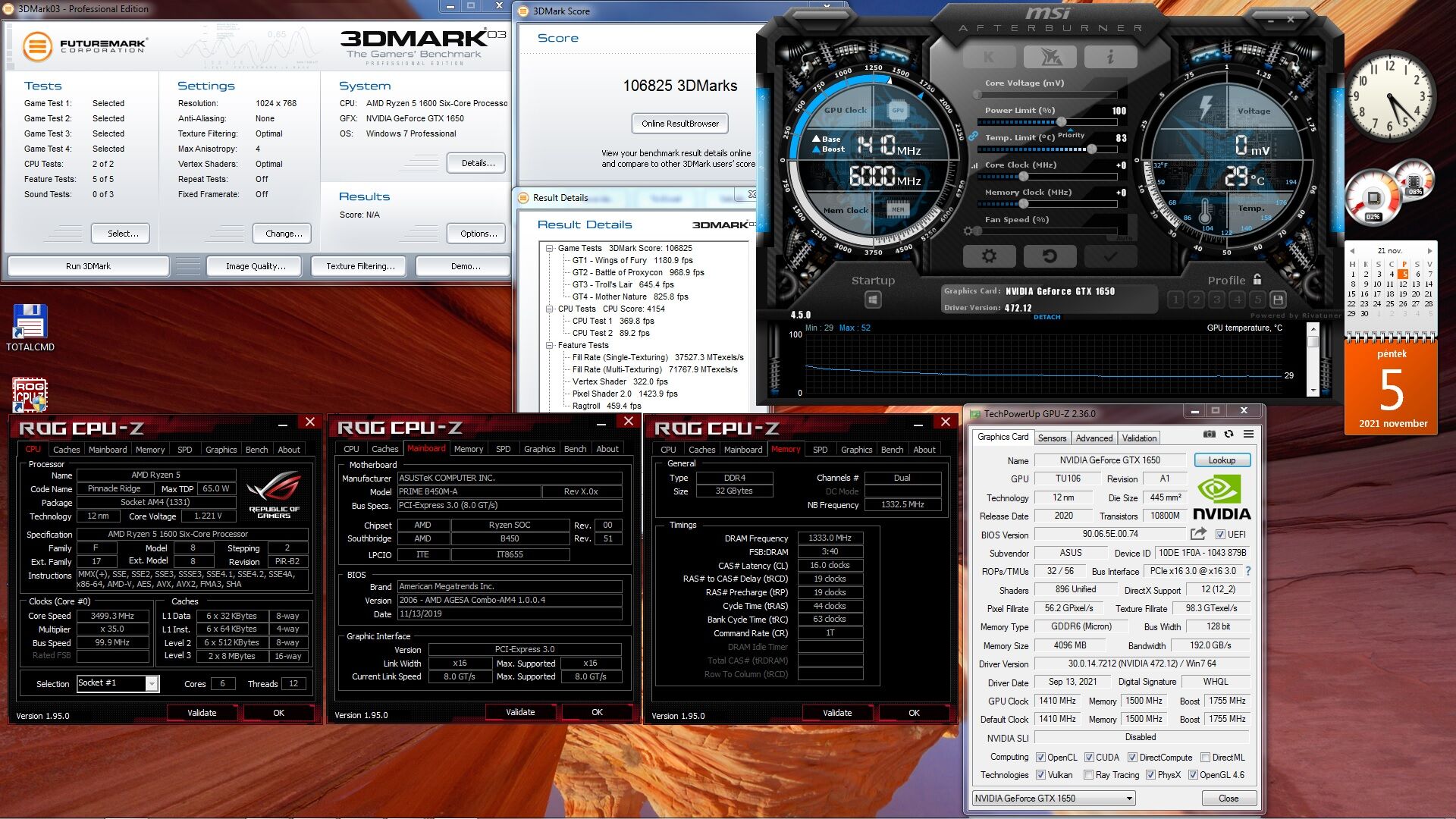Viewport: 1456px width, 819px height.
Task: Toggle CUDA checkbox in GPU-Z
Action: click(1089, 758)
